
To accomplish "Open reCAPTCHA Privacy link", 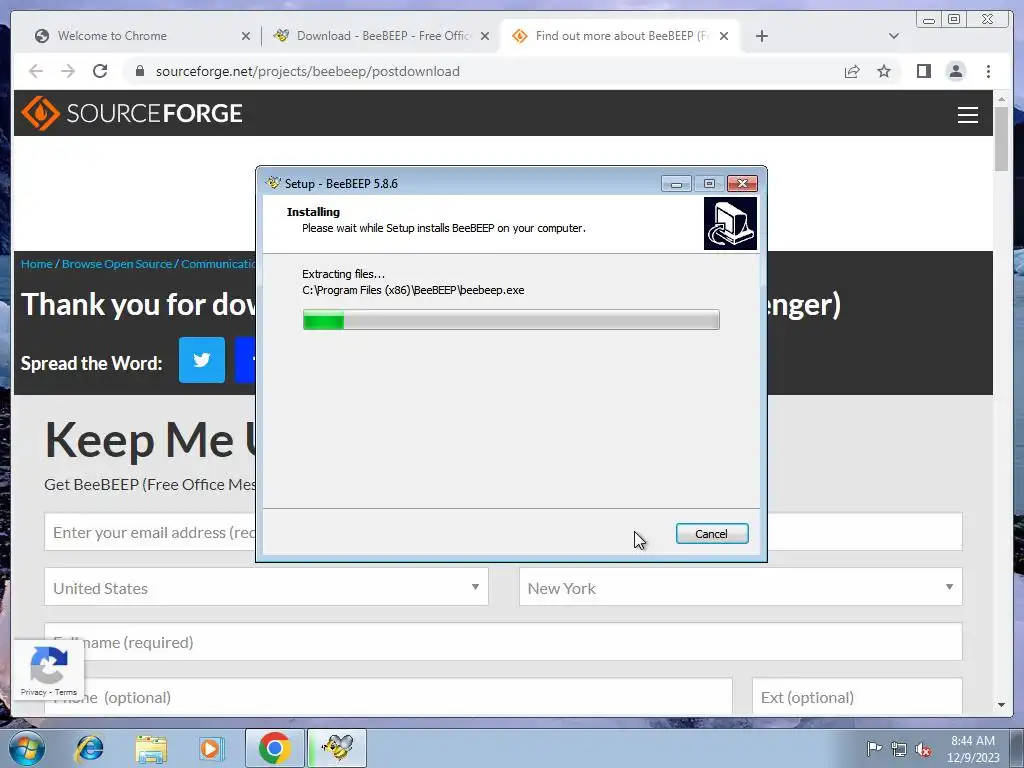I will pyautogui.click(x=33, y=692).
